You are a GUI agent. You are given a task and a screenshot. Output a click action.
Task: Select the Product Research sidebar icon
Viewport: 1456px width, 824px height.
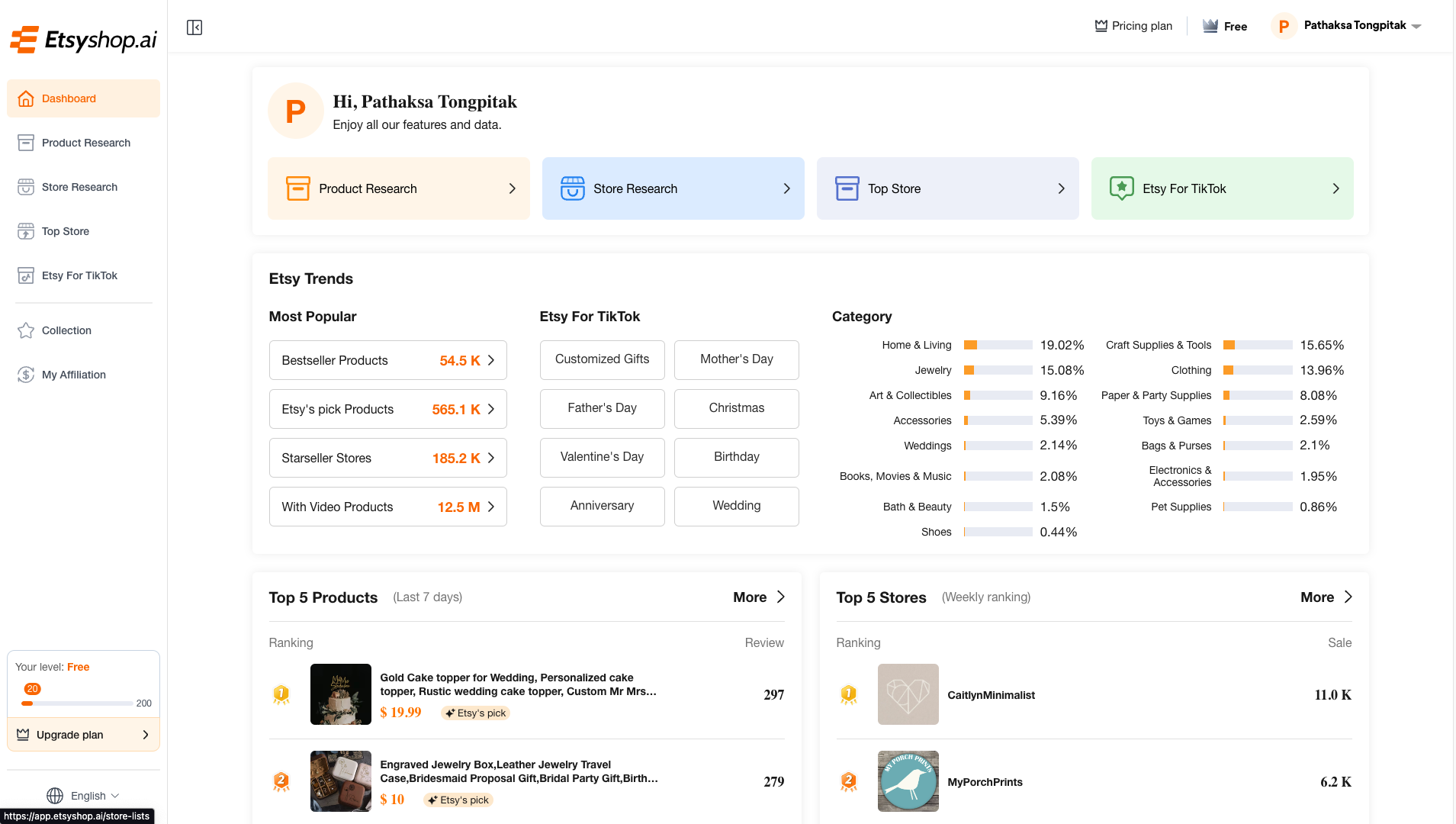(x=25, y=143)
